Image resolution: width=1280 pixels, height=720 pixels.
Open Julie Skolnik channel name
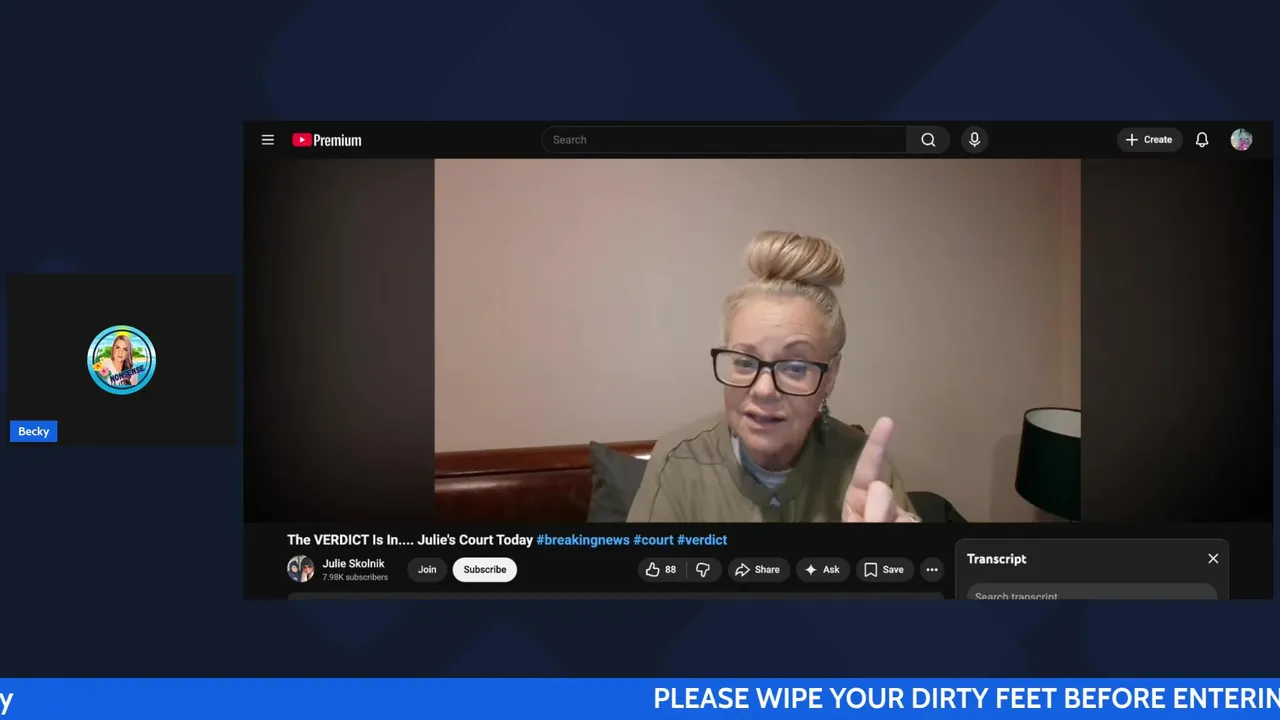[353, 563]
